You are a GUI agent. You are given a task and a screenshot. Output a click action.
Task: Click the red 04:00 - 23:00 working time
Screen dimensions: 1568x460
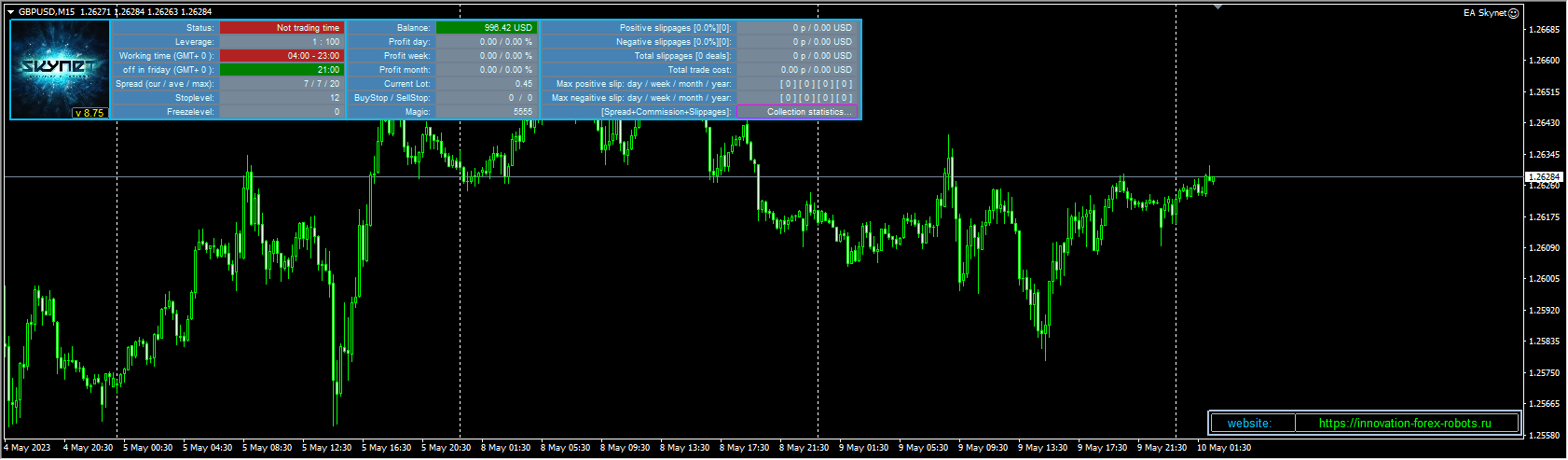(x=282, y=56)
